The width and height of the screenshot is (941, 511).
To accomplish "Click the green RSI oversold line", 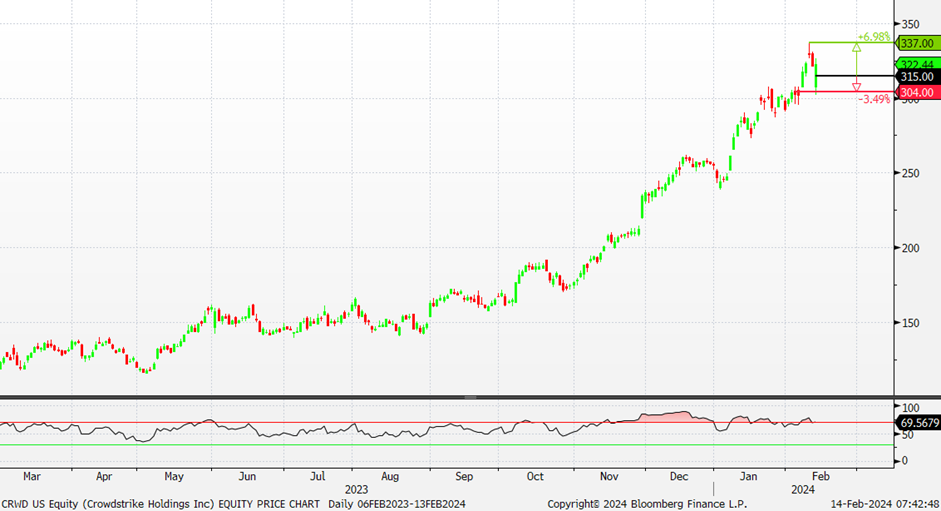I will pyautogui.click(x=447, y=445).
